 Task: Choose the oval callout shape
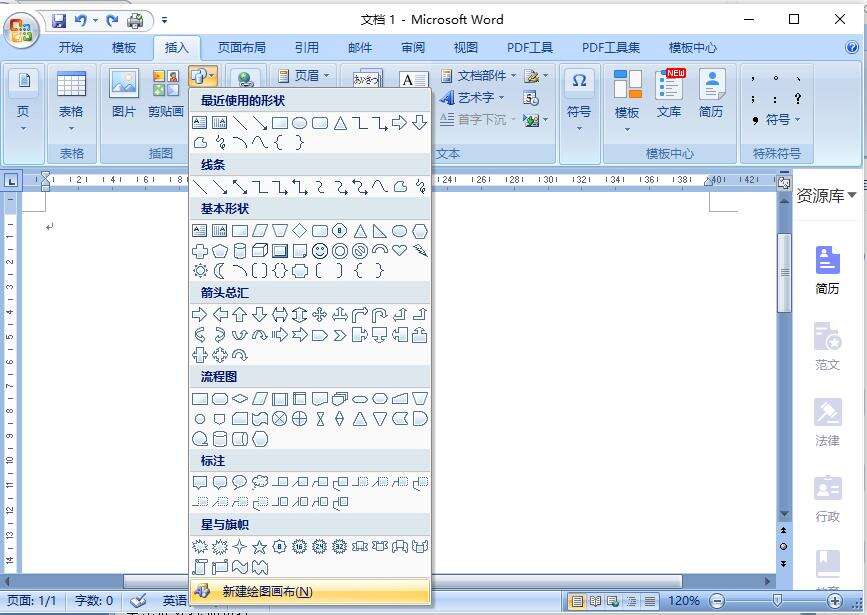coord(239,482)
